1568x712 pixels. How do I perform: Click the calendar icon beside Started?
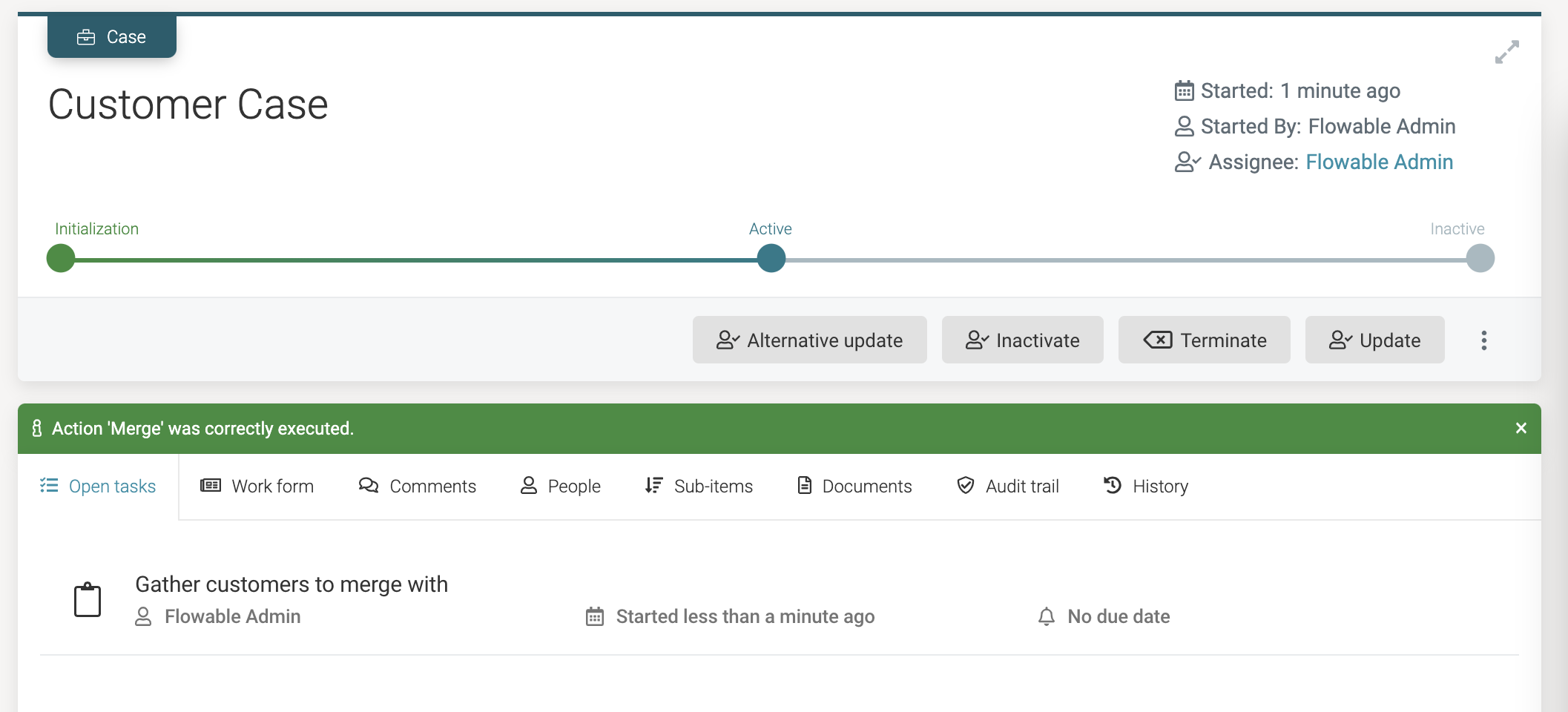[x=1184, y=90]
